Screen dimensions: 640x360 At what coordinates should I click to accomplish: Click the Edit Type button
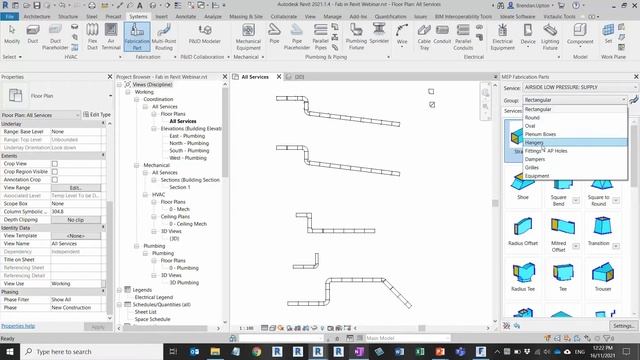click(x=97, y=115)
